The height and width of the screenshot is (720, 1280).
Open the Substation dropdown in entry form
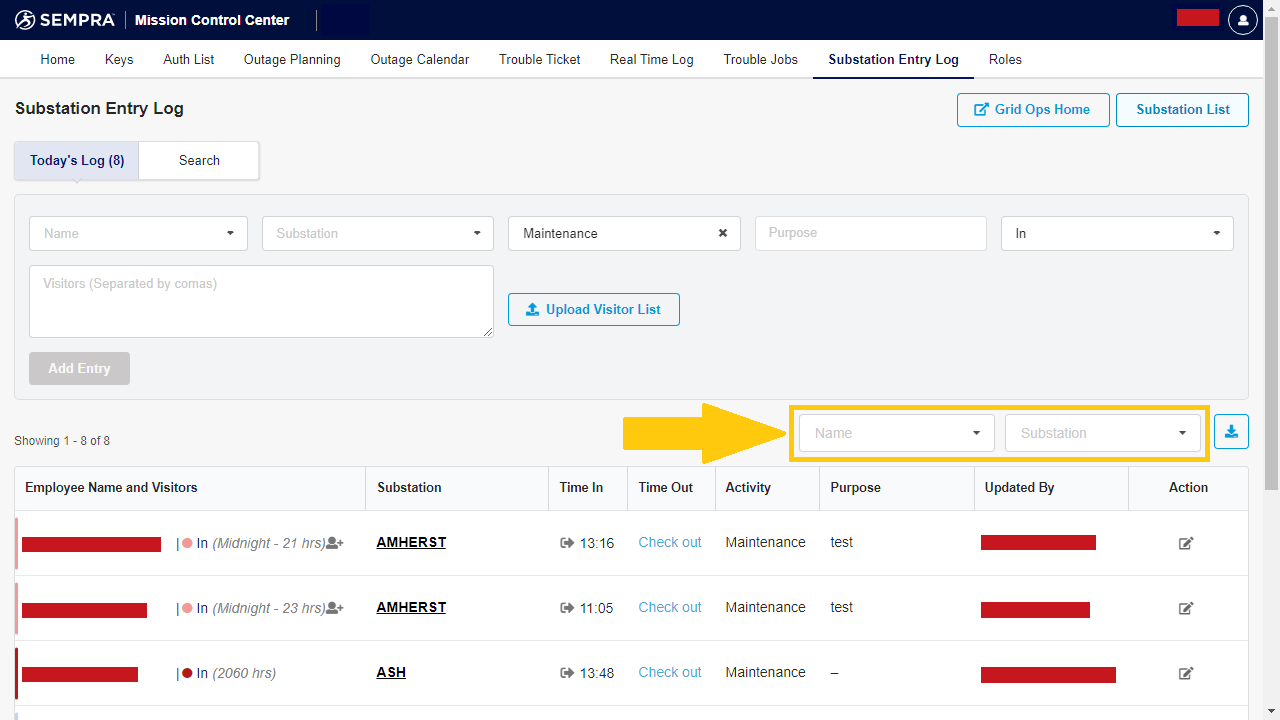tap(377, 233)
